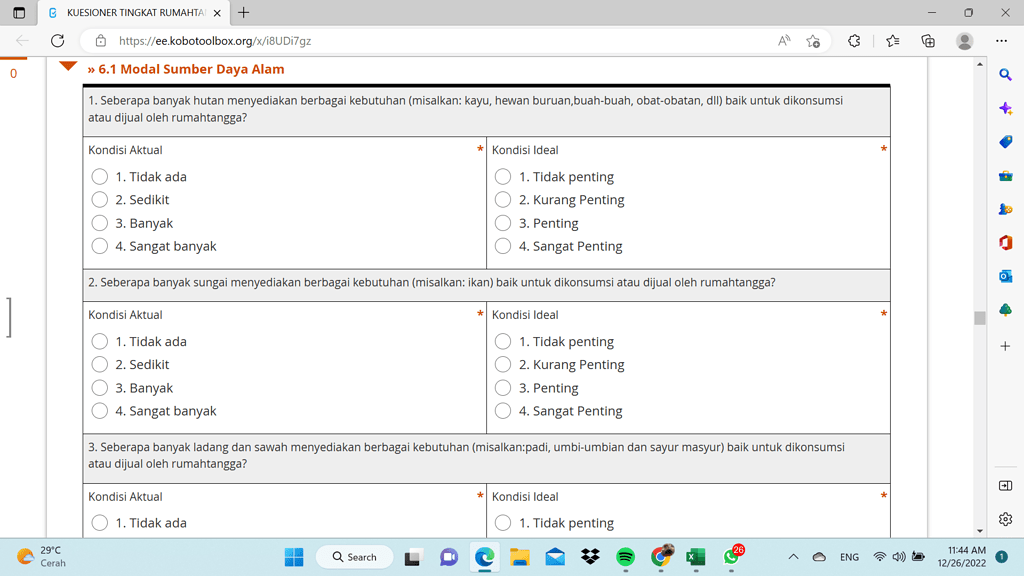Launch Excel from the taskbar

[x=696, y=557]
